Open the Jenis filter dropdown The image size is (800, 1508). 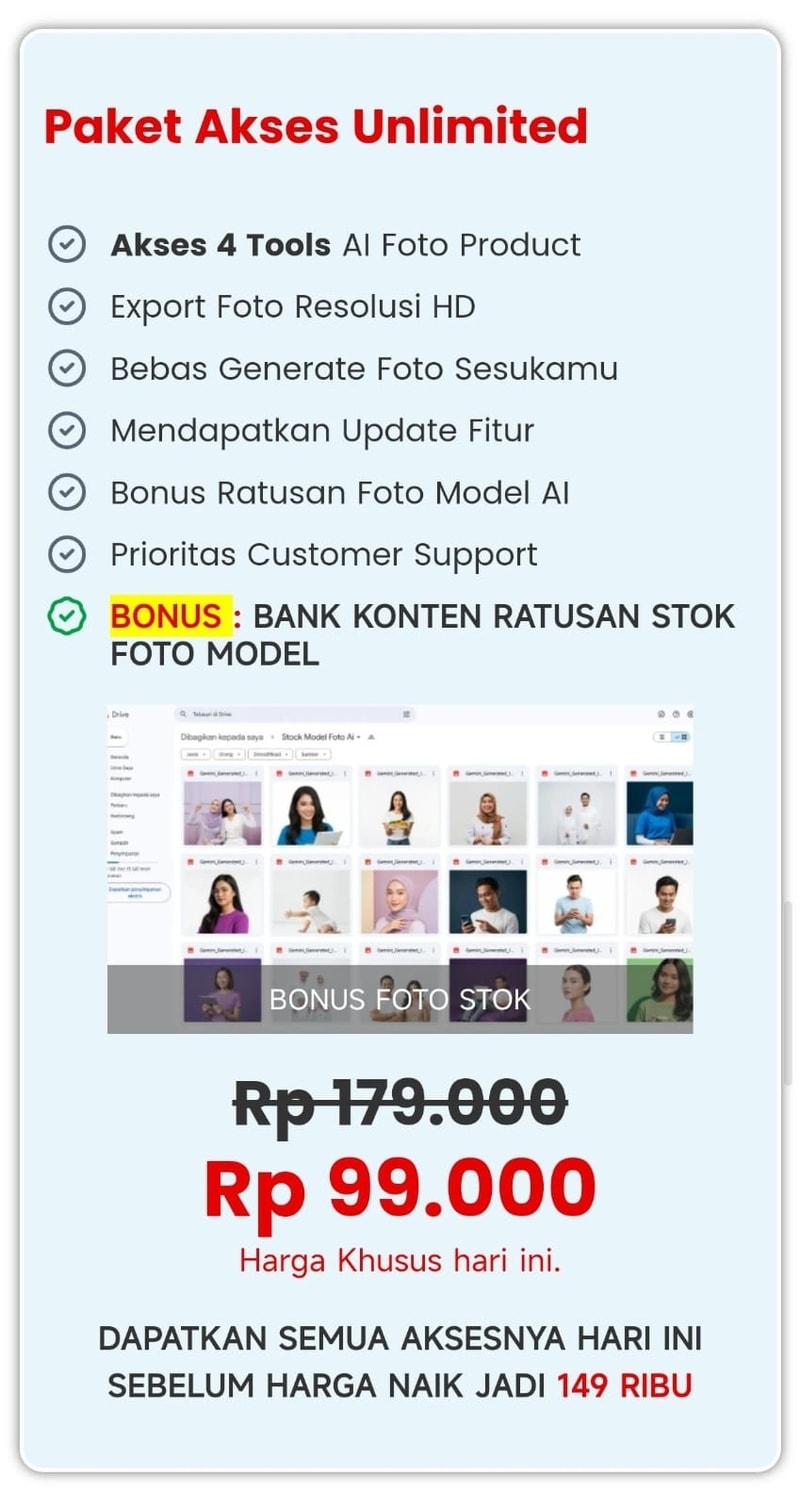pos(195,754)
